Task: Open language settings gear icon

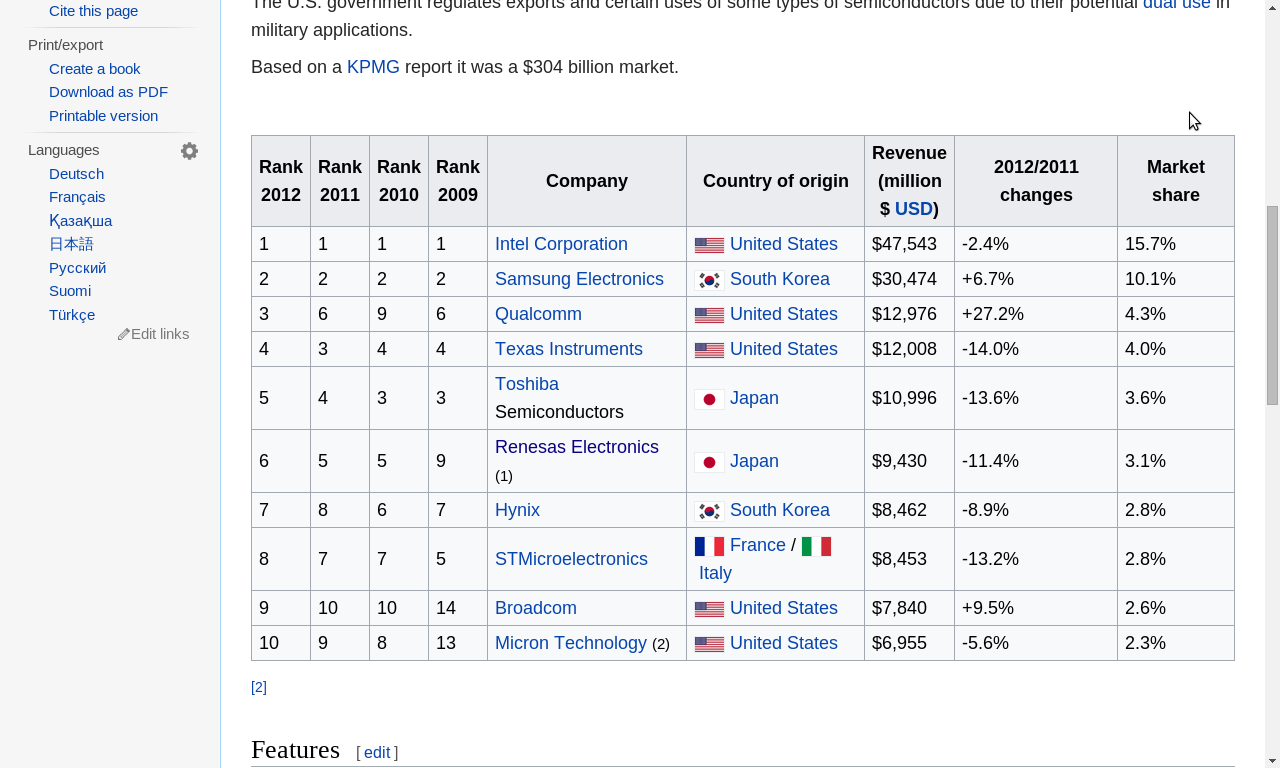Action: [189, 151]
